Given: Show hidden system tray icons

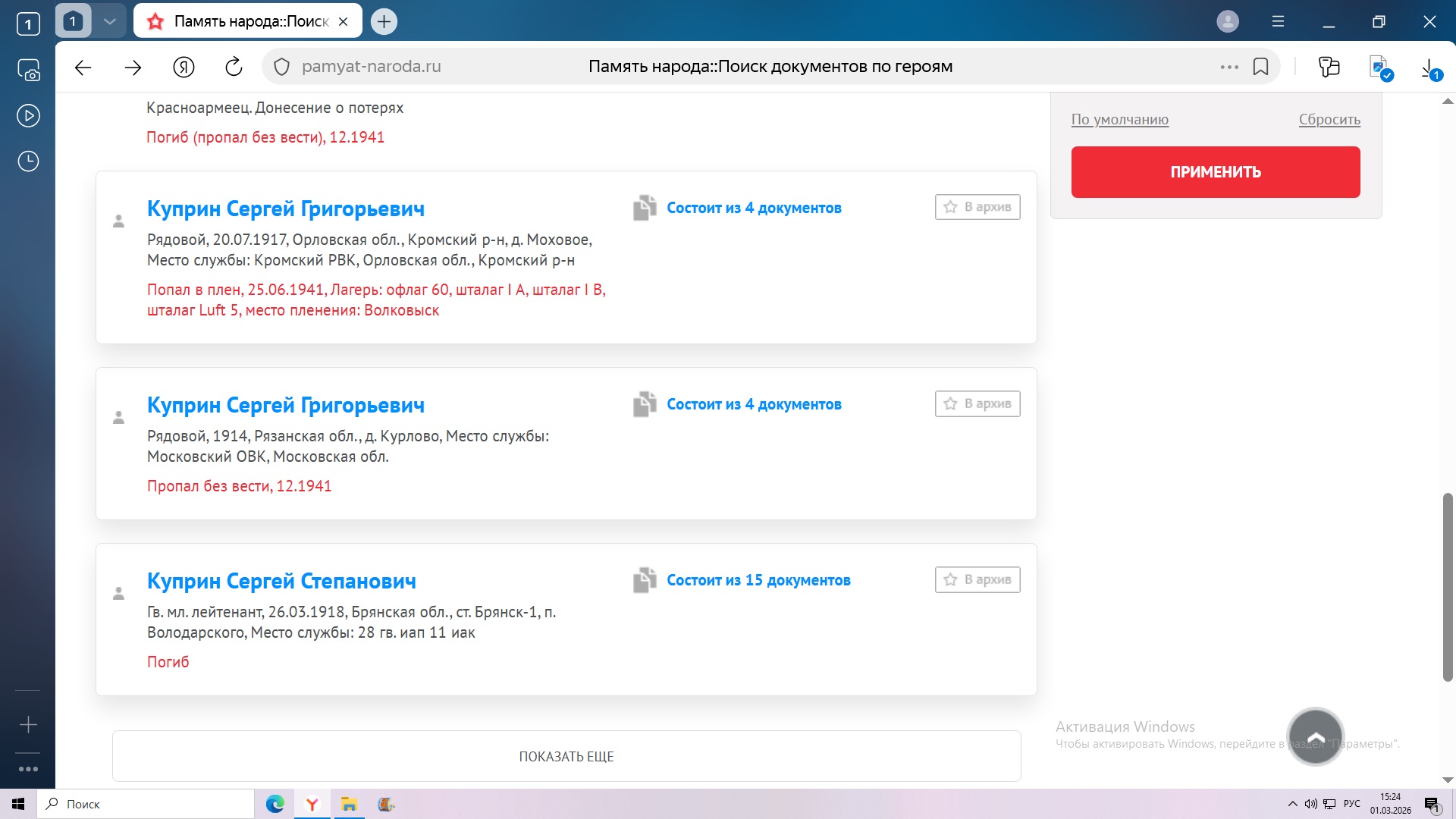Looking at the screenshot, I should (1292, 804).
